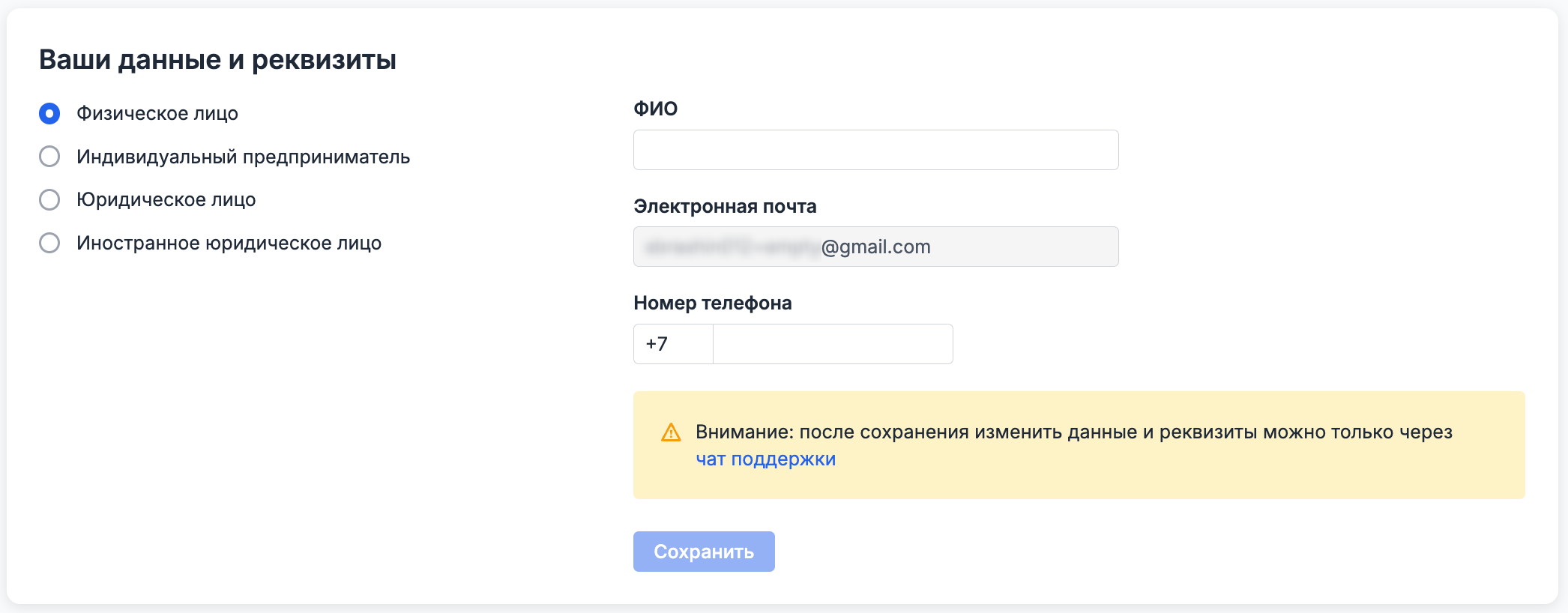Click the Иностранное юридическое лицо label text
1568x613 pixels.
point(229,244)
